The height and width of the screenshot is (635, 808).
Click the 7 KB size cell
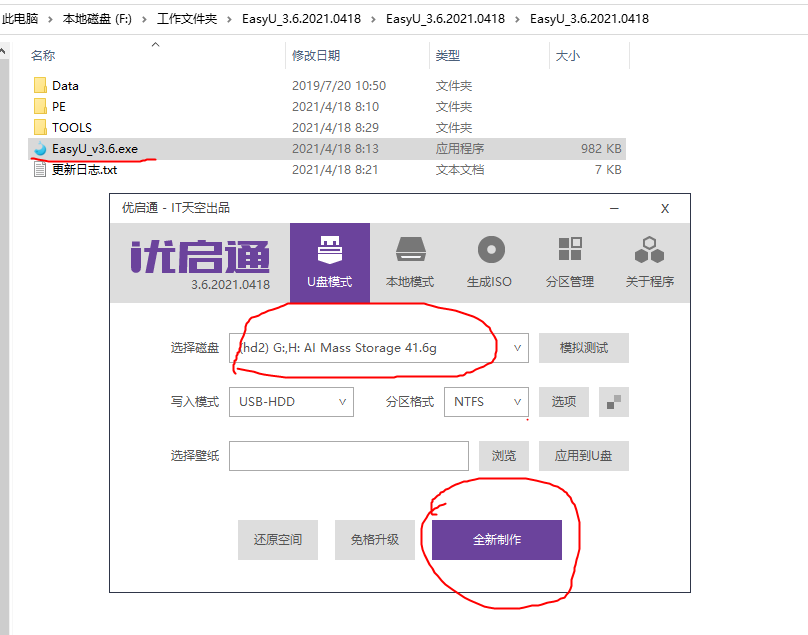pyautogui.click(x=608, y=170)
